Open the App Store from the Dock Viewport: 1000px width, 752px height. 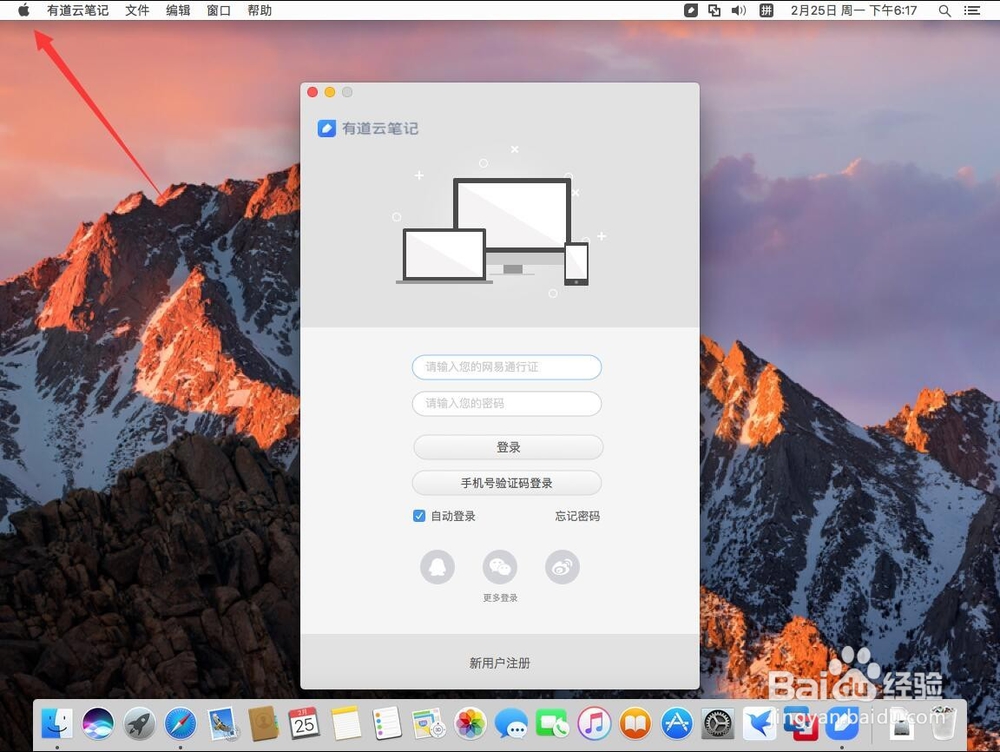(677, 724)
